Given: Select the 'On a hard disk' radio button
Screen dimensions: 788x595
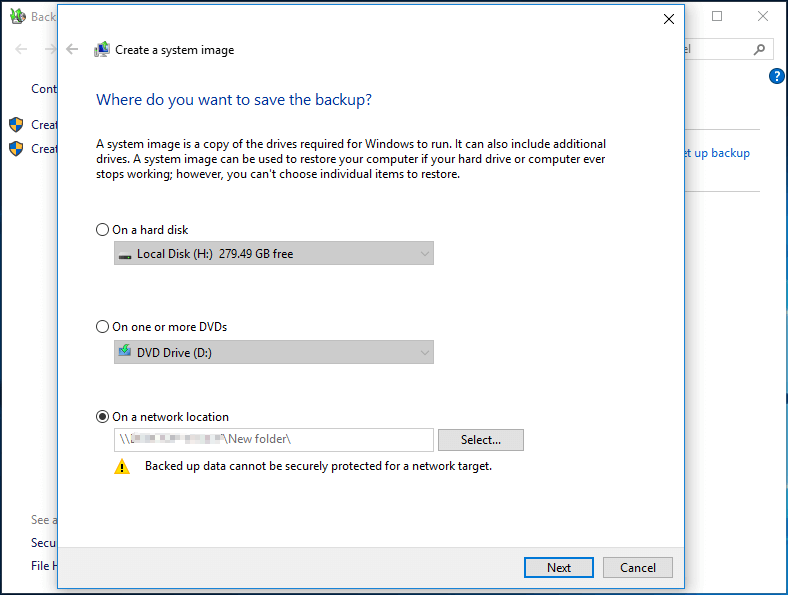Looking at the screenshot, I should pos(103,230).
